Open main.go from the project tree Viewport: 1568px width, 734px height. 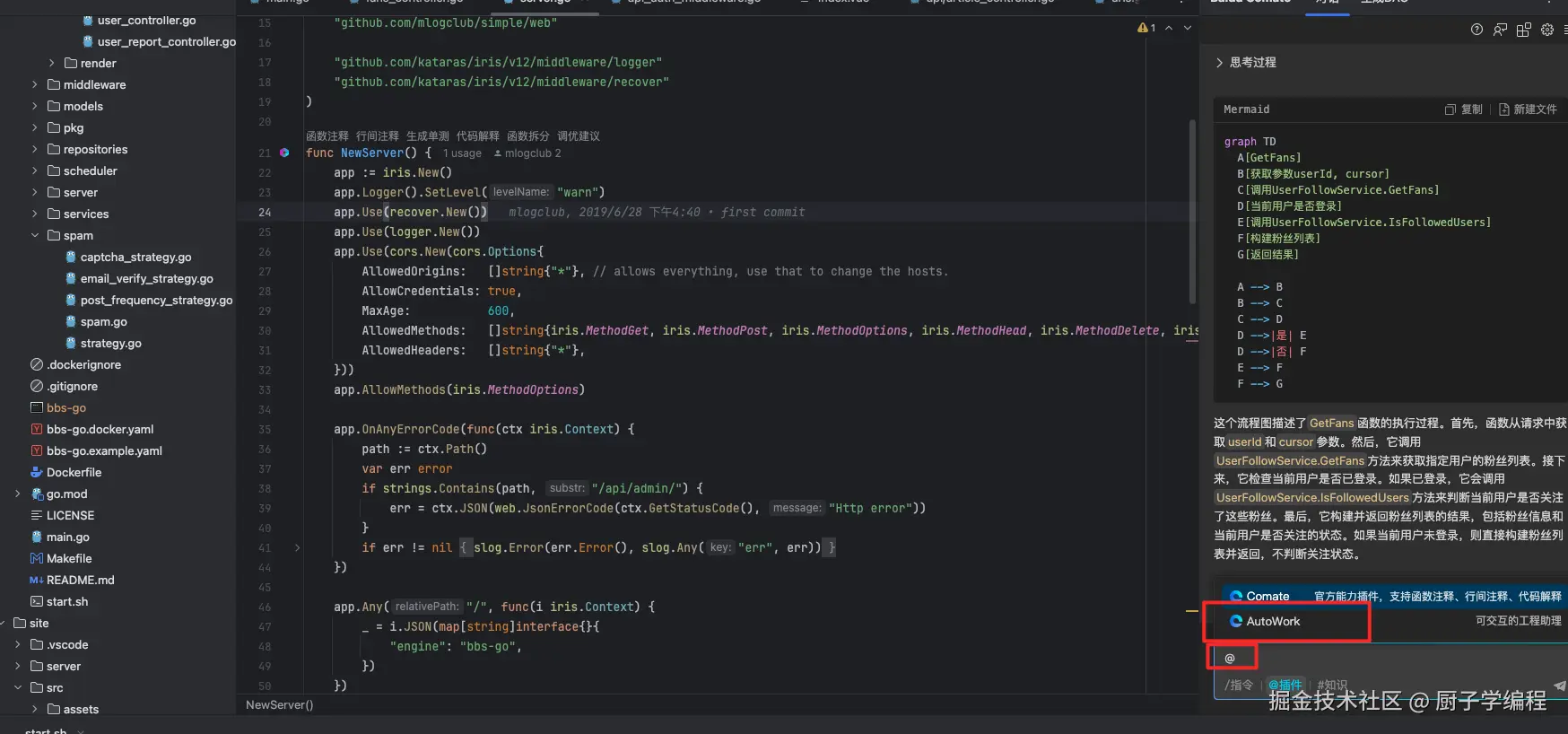tap(68, 537)
